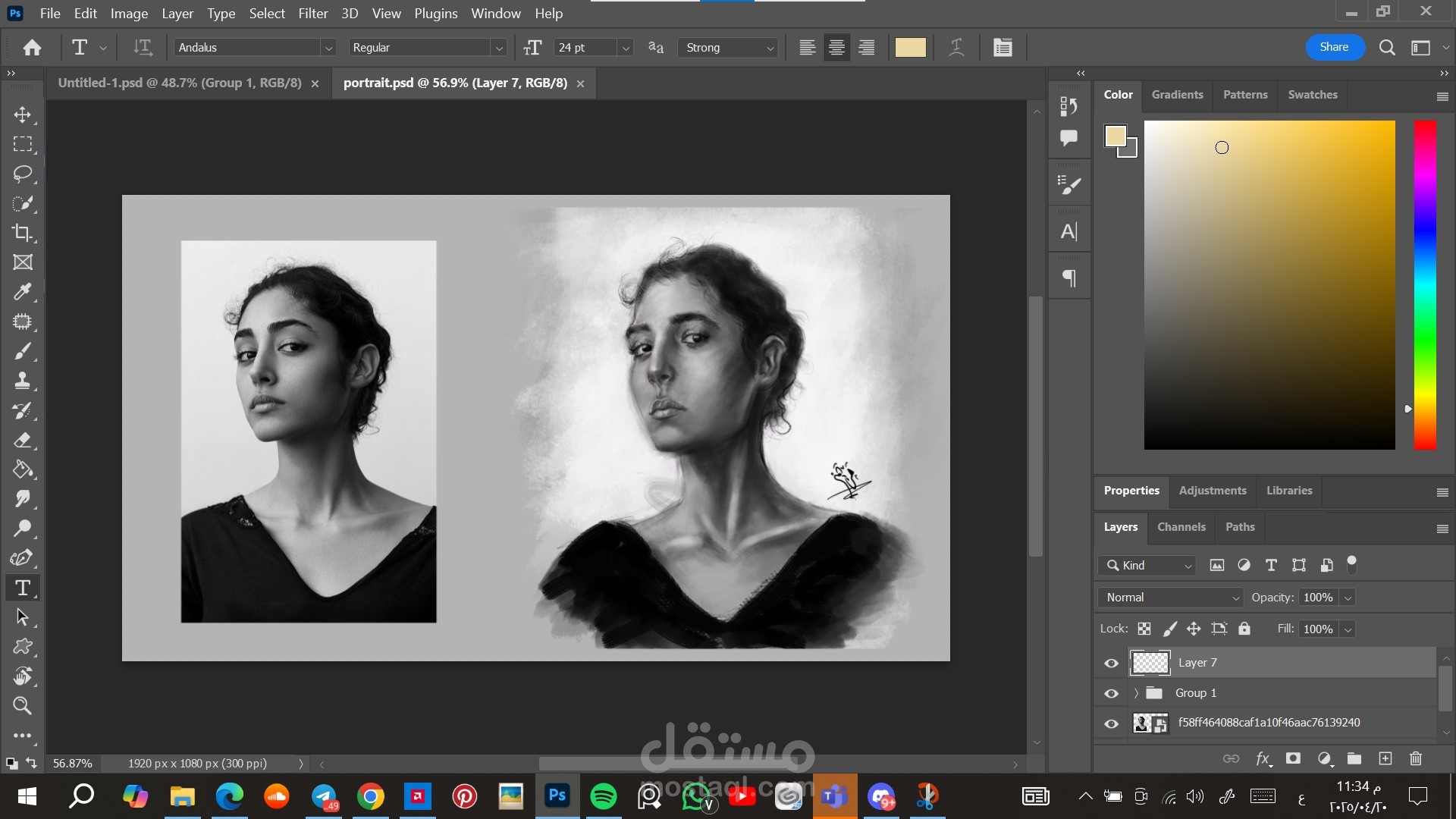Image resolution: width=1456 pixels, height=819 pixels.
Task: Toggle visibility of Group 1
Action: tap(1111, 693)
